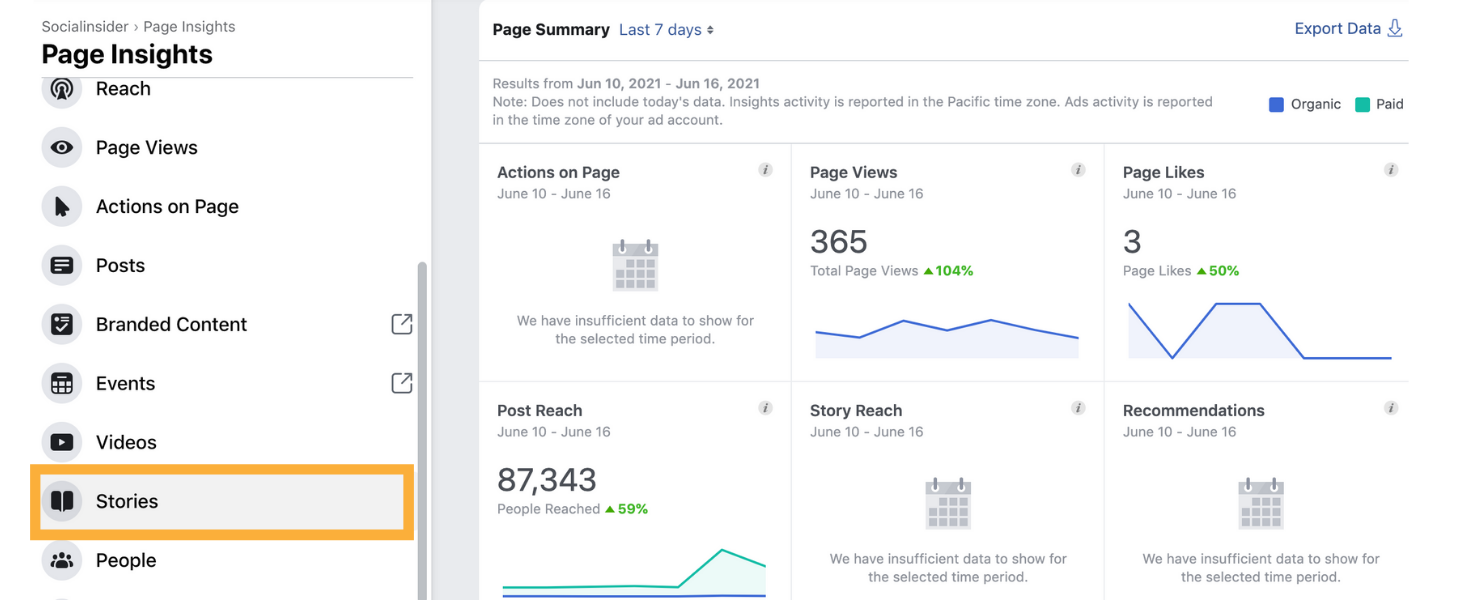Viewport: 1460px width, 600px height.
Task: Click the People group icon
Action: point(62,560)
